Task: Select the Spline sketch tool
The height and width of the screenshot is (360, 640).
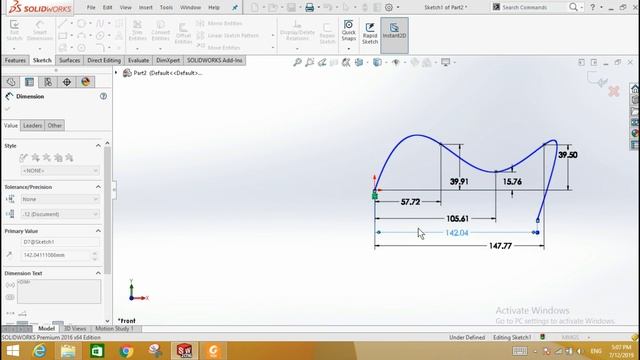Action: [100, 24]
